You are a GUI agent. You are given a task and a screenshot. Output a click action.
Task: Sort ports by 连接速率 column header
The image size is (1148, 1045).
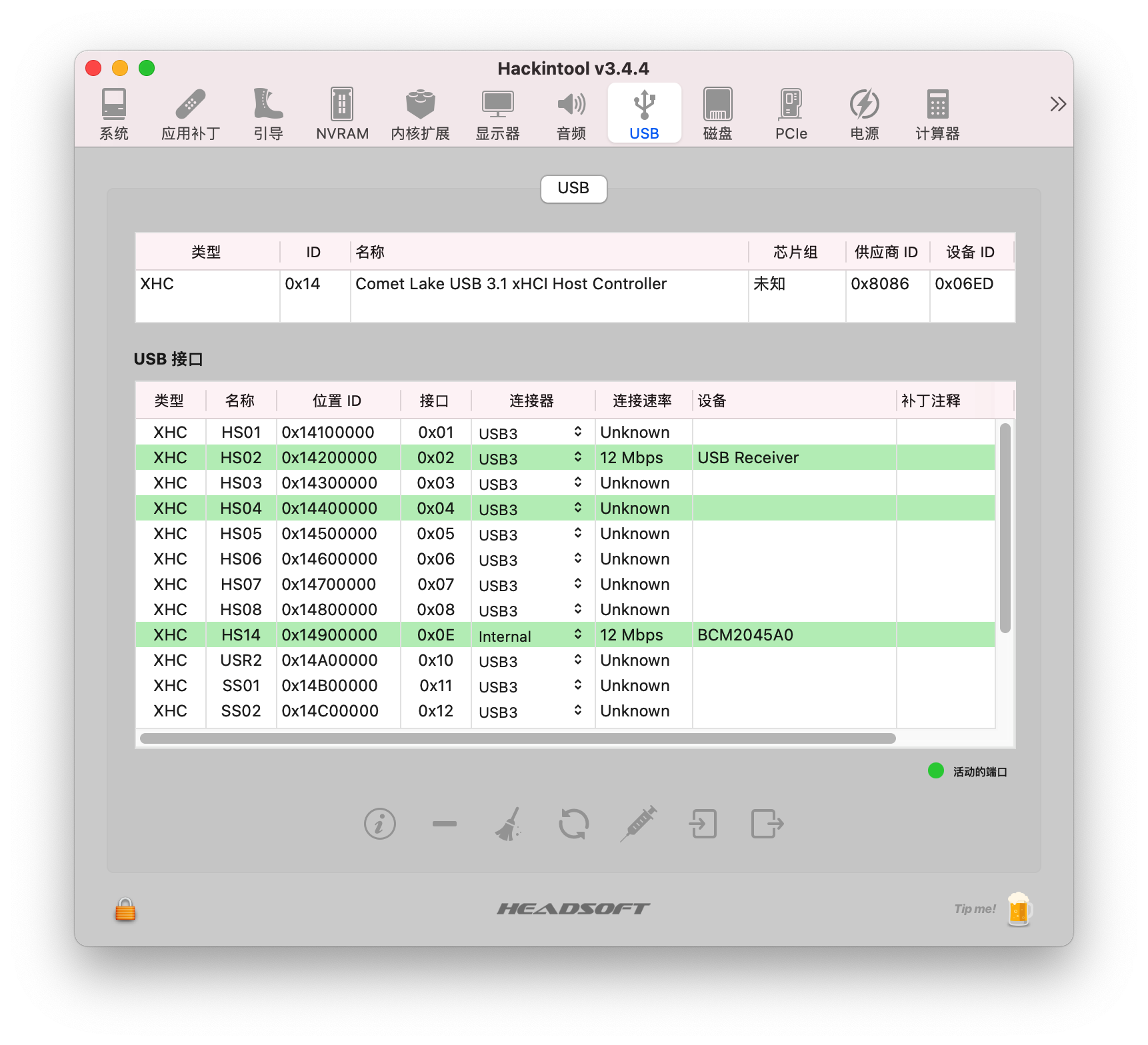(x=643, y=401)
